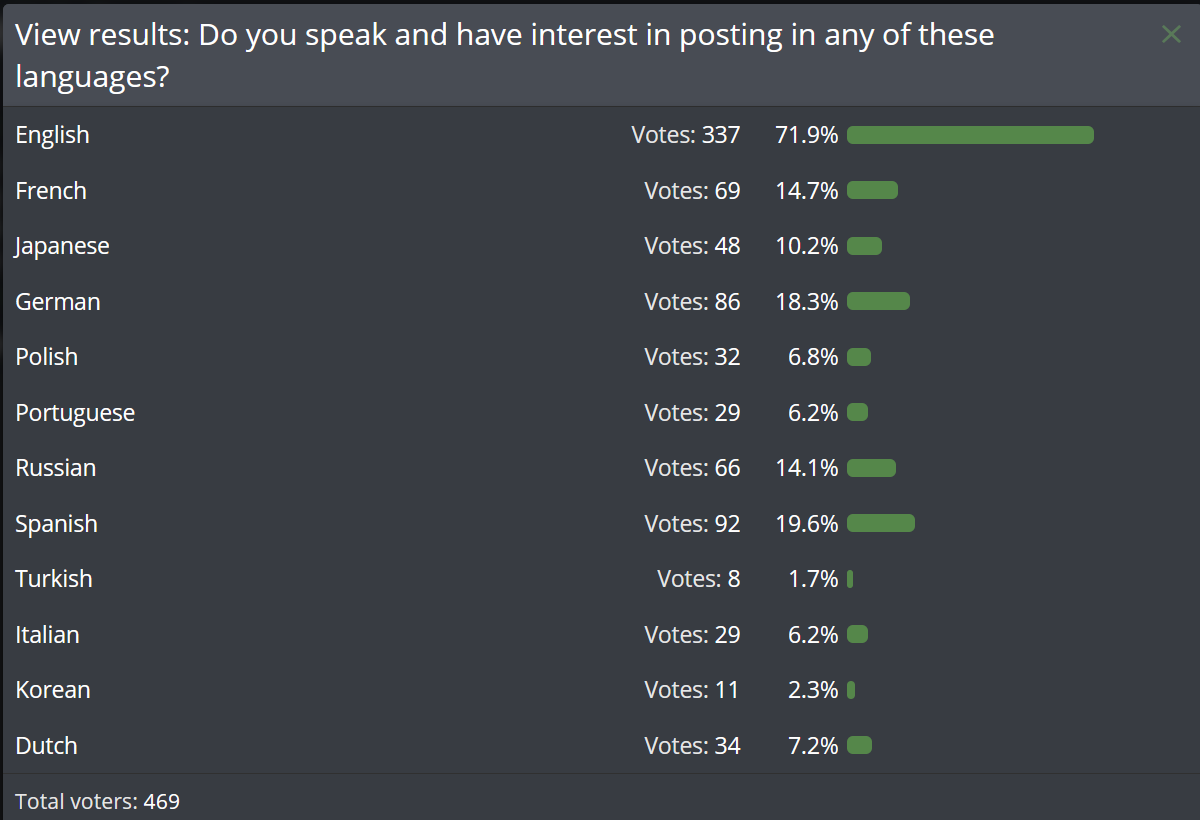Click German votes count 86
The width and height of the screenshot is (1200, 820).
click(692, 302)
